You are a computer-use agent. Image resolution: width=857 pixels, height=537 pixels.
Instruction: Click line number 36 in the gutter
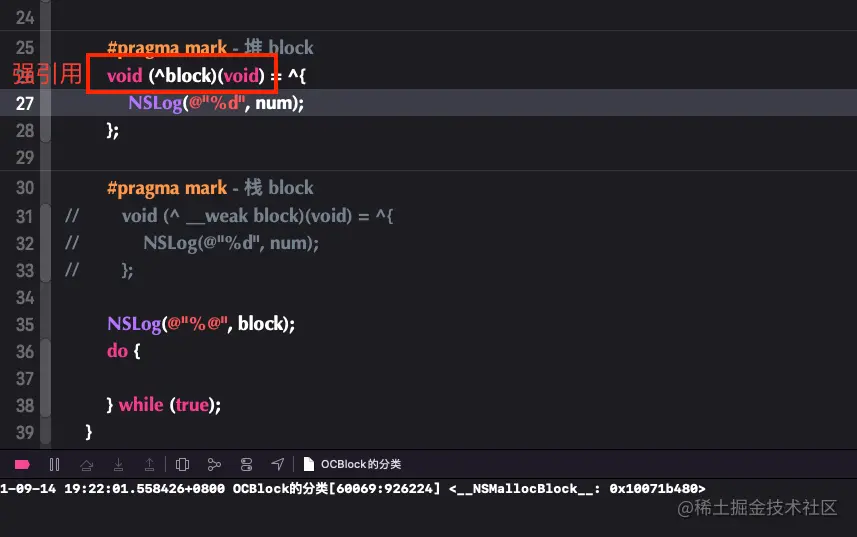[25, 351]
